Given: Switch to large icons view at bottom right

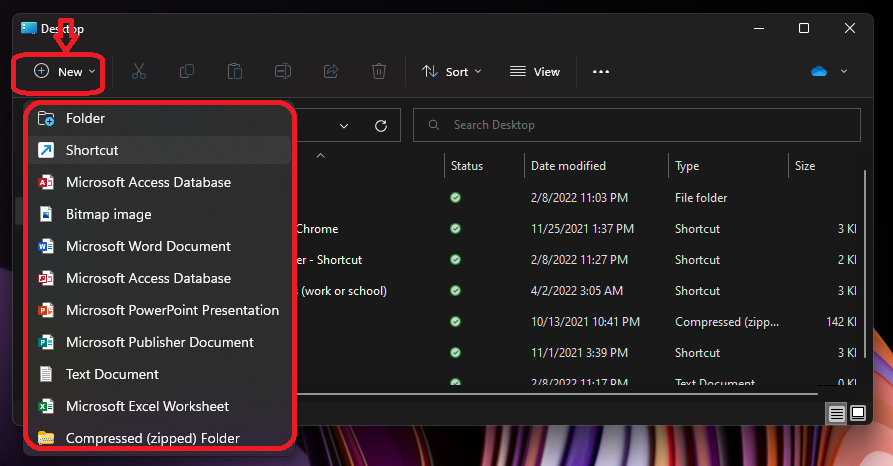Looking at the screenshot, I should point(858,413).
